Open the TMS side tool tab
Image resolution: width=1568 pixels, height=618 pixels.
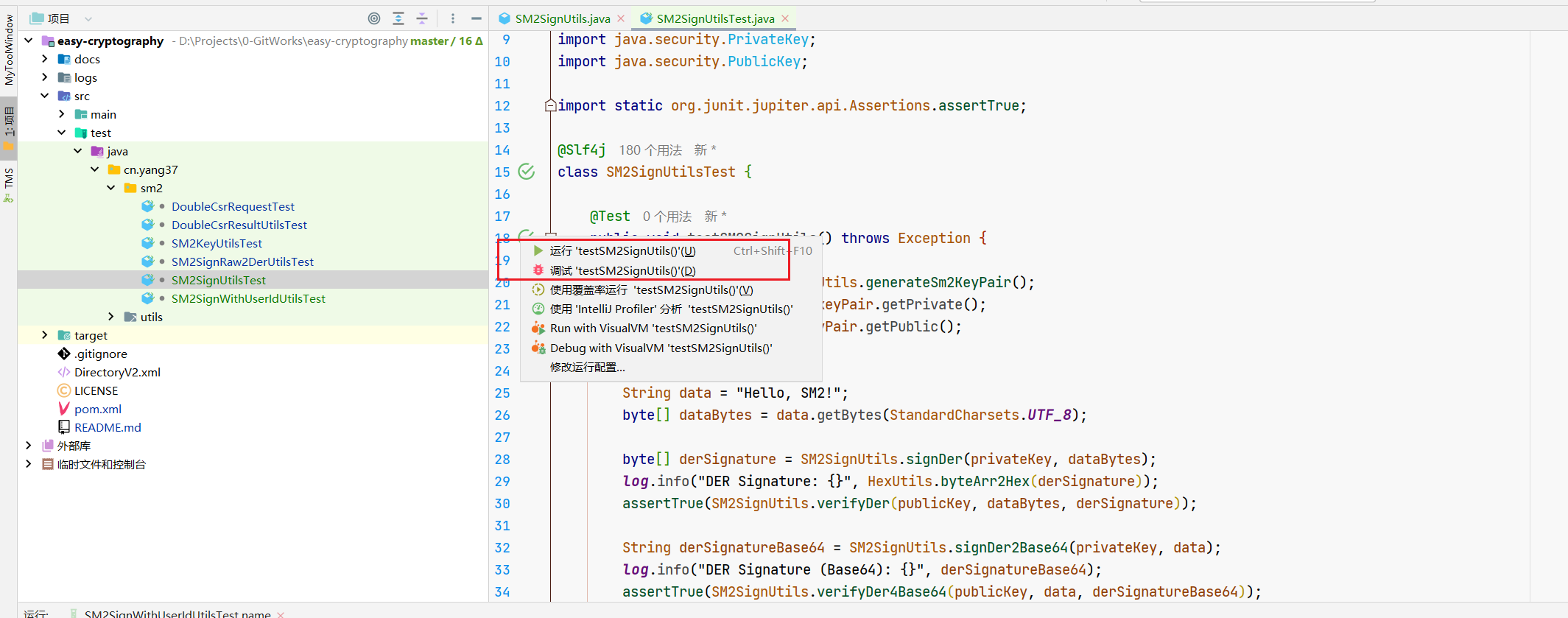[9, 184]
